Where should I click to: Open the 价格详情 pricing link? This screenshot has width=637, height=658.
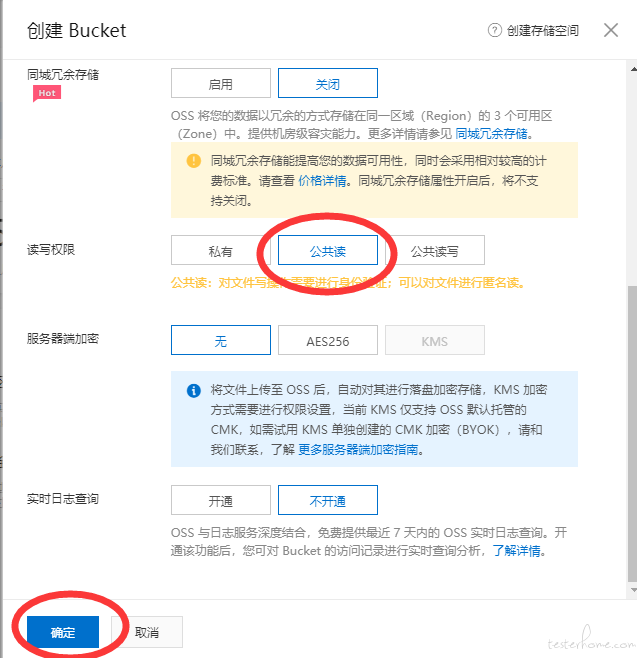pyautogui.click(x=322, y=181)
